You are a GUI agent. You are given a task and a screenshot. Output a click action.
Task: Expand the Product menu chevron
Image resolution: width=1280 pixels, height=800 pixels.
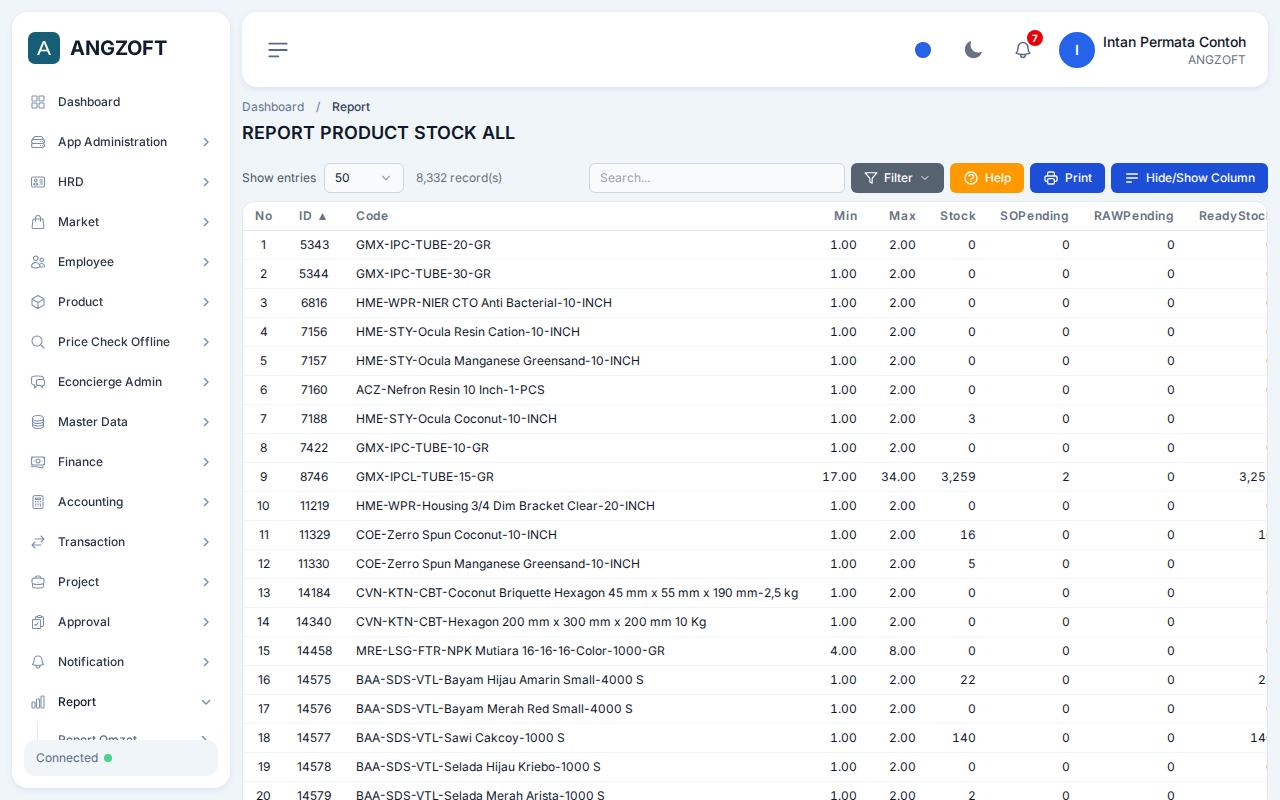coord(206,302)
